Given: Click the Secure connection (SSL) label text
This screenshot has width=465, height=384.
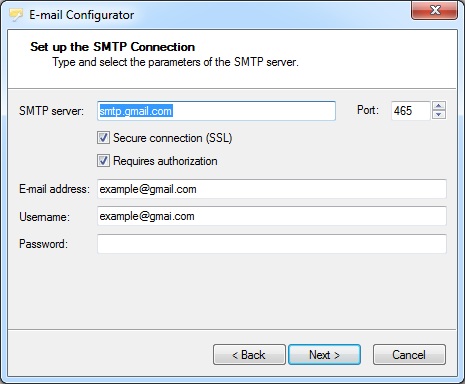Looking at the screenshot, I should point(173,138).
